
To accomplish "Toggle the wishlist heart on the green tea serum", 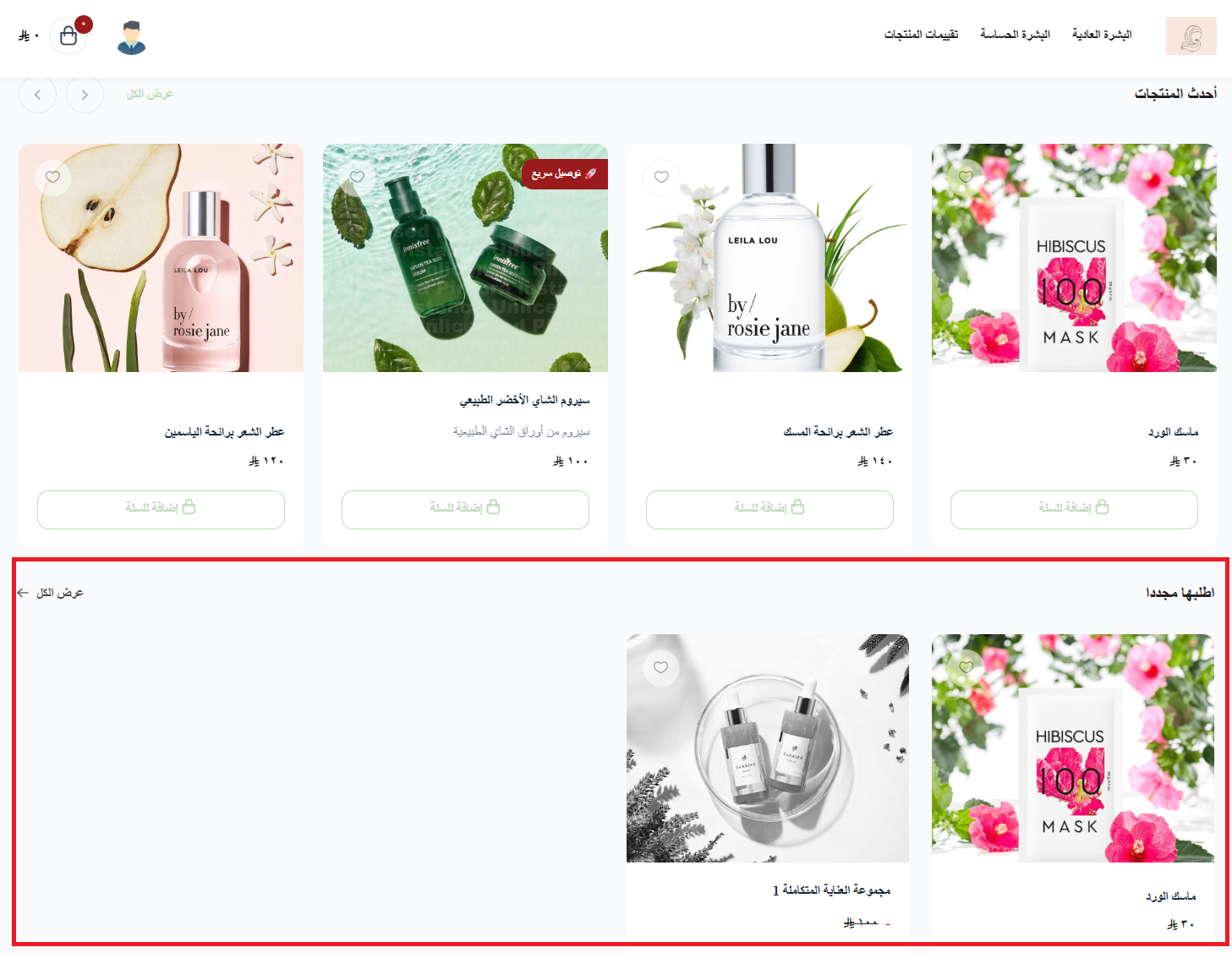I will pyautogui.click(x=357, y=177).
